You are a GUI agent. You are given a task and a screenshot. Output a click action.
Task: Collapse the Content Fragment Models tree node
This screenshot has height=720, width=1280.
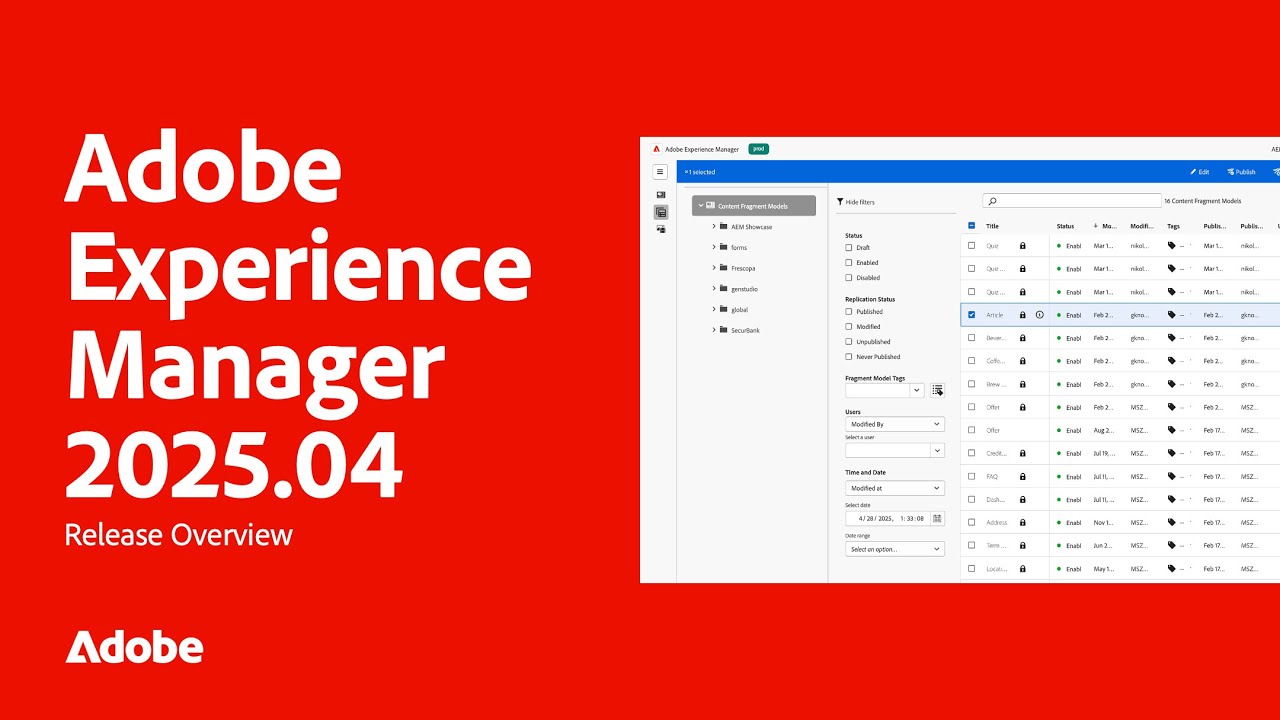pyautogui.click(x=700, y=206)
